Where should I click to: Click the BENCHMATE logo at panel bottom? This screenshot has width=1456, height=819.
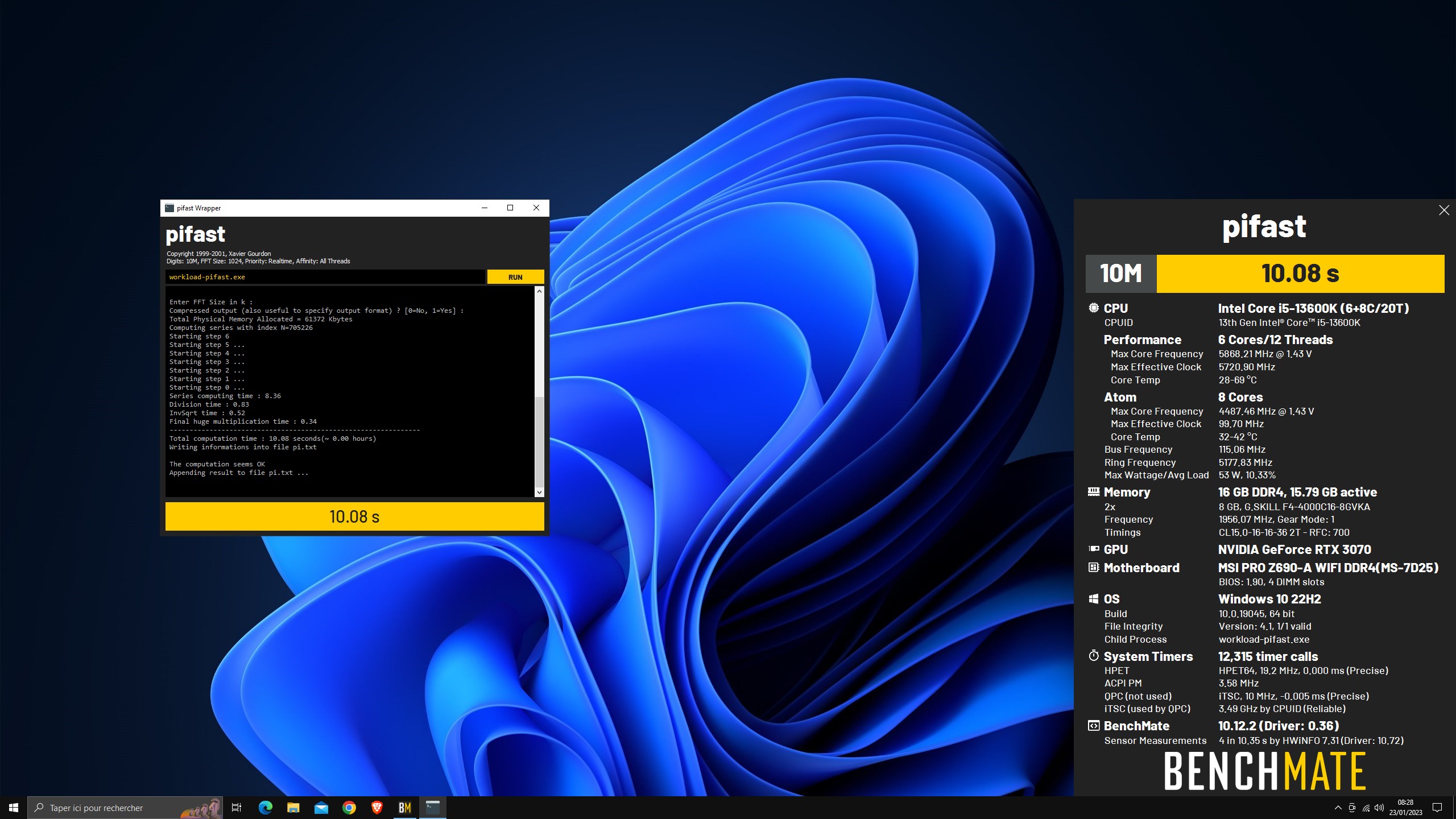[x=1265, y=771]
